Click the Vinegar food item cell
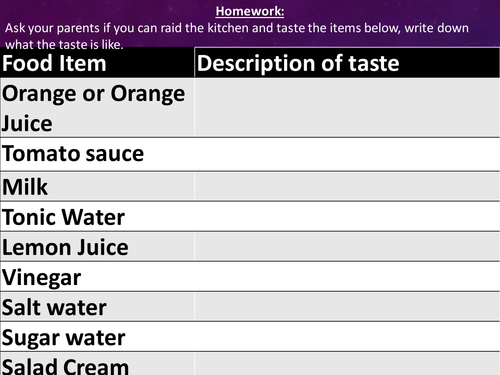This screenshot has width=500, height=375. click(x=97, y=277)
